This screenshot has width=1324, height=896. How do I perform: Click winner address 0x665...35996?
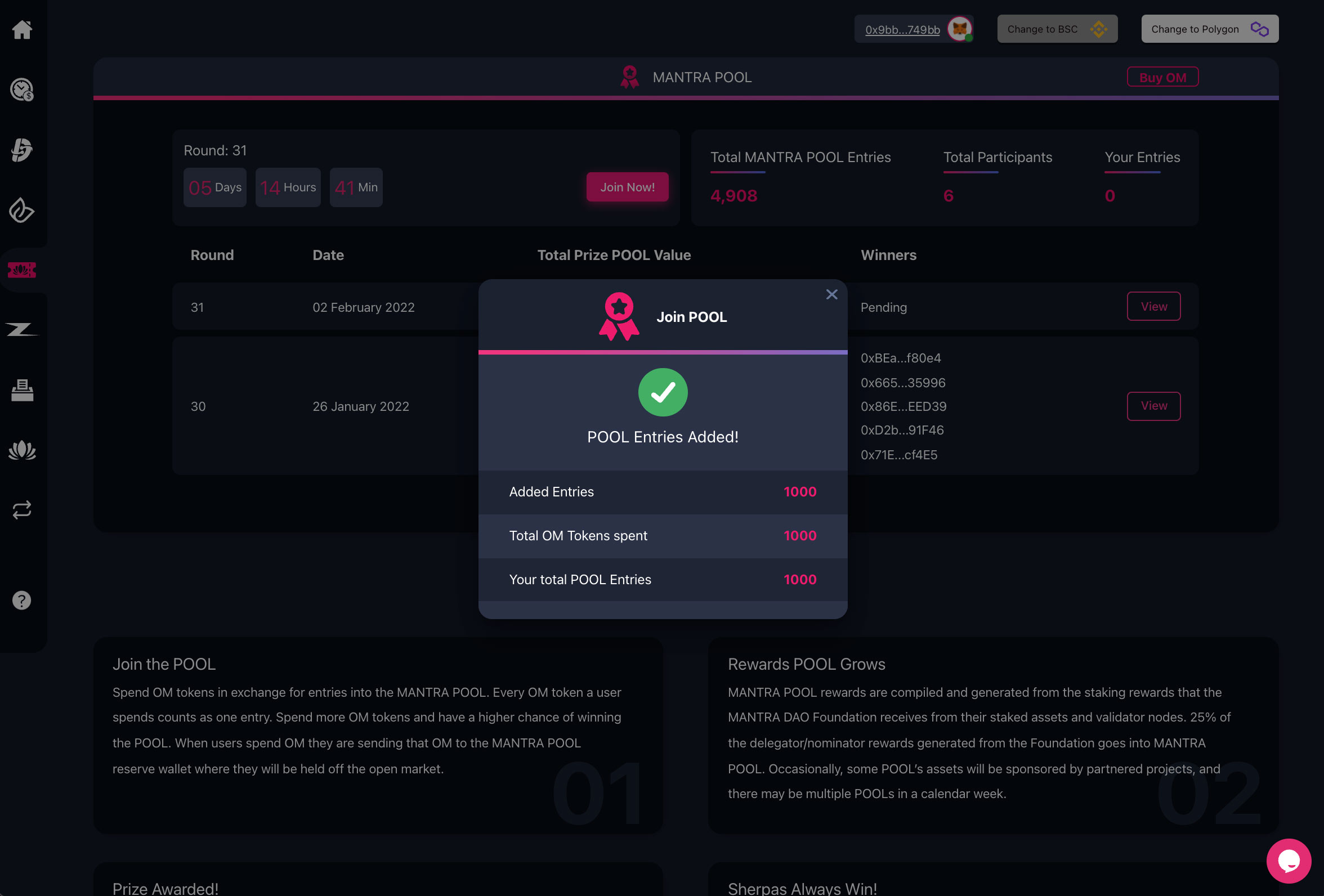coord(903,383)
